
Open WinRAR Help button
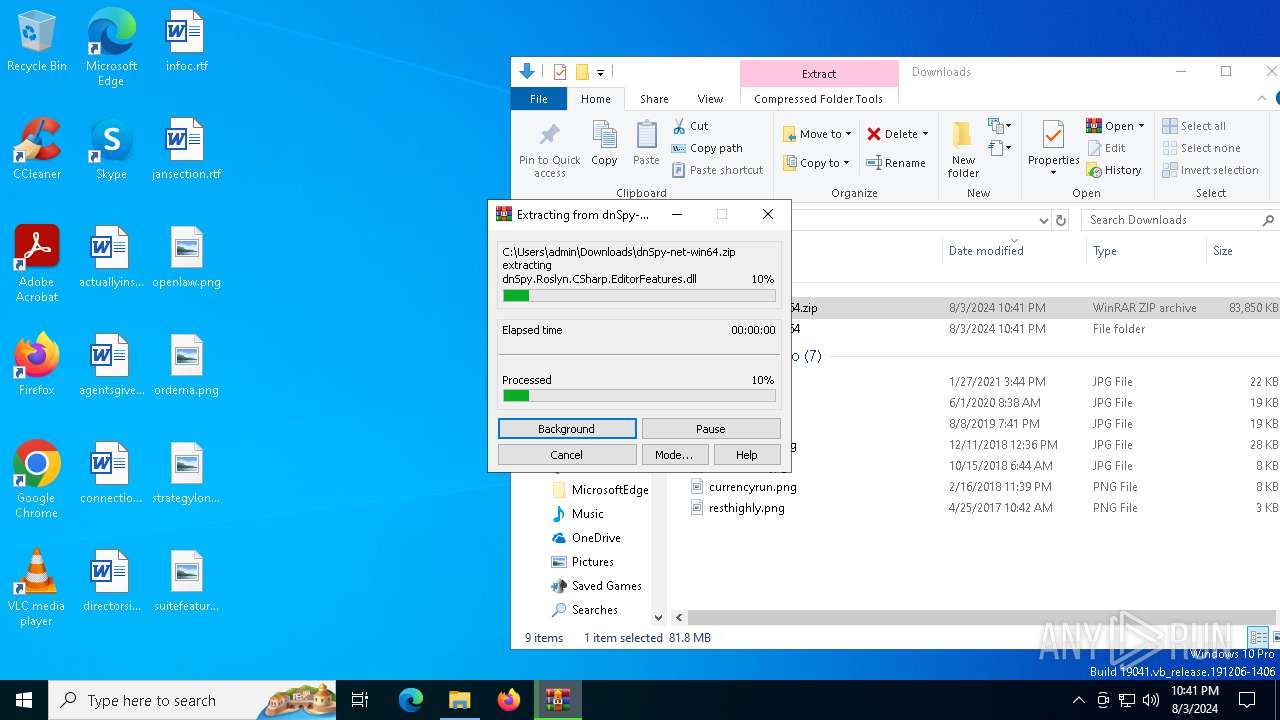coord(747,454)
